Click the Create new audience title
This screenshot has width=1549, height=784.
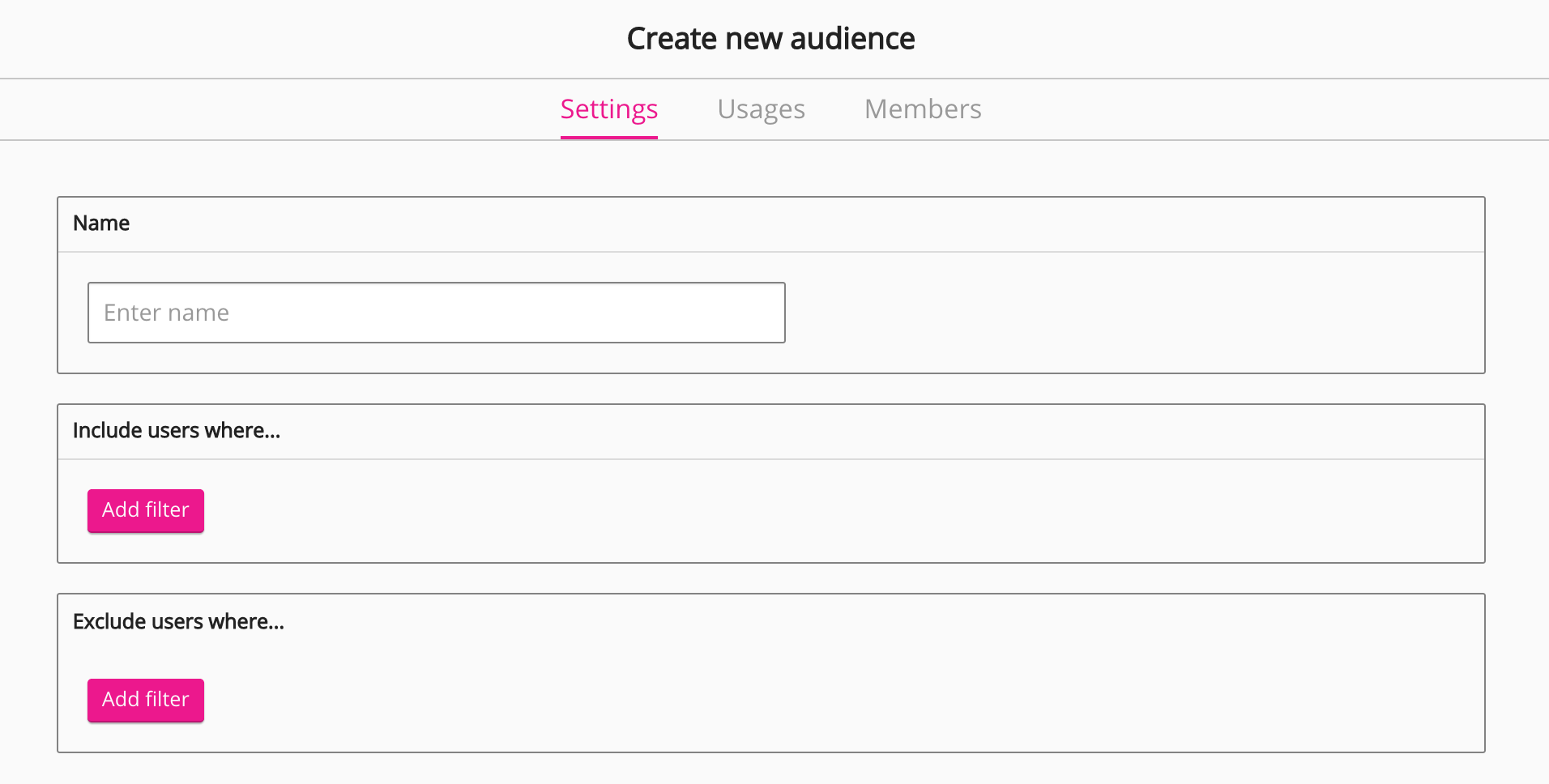pyautogui.click(x=770, y=39)
